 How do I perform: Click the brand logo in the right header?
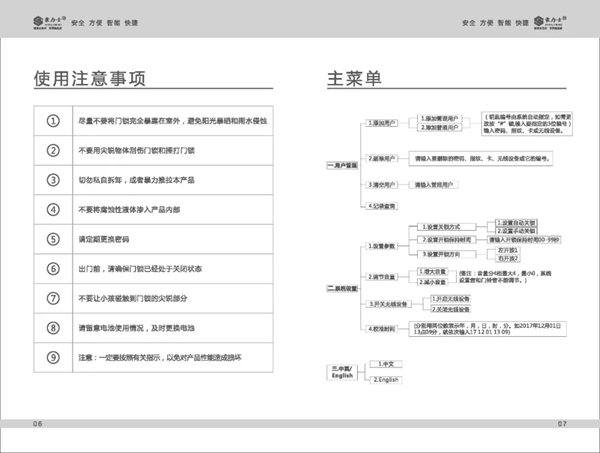[550, 23]
